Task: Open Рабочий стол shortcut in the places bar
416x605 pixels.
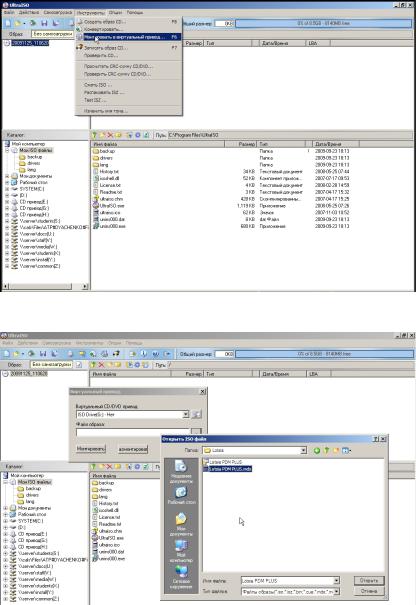Action: (181, 495)
